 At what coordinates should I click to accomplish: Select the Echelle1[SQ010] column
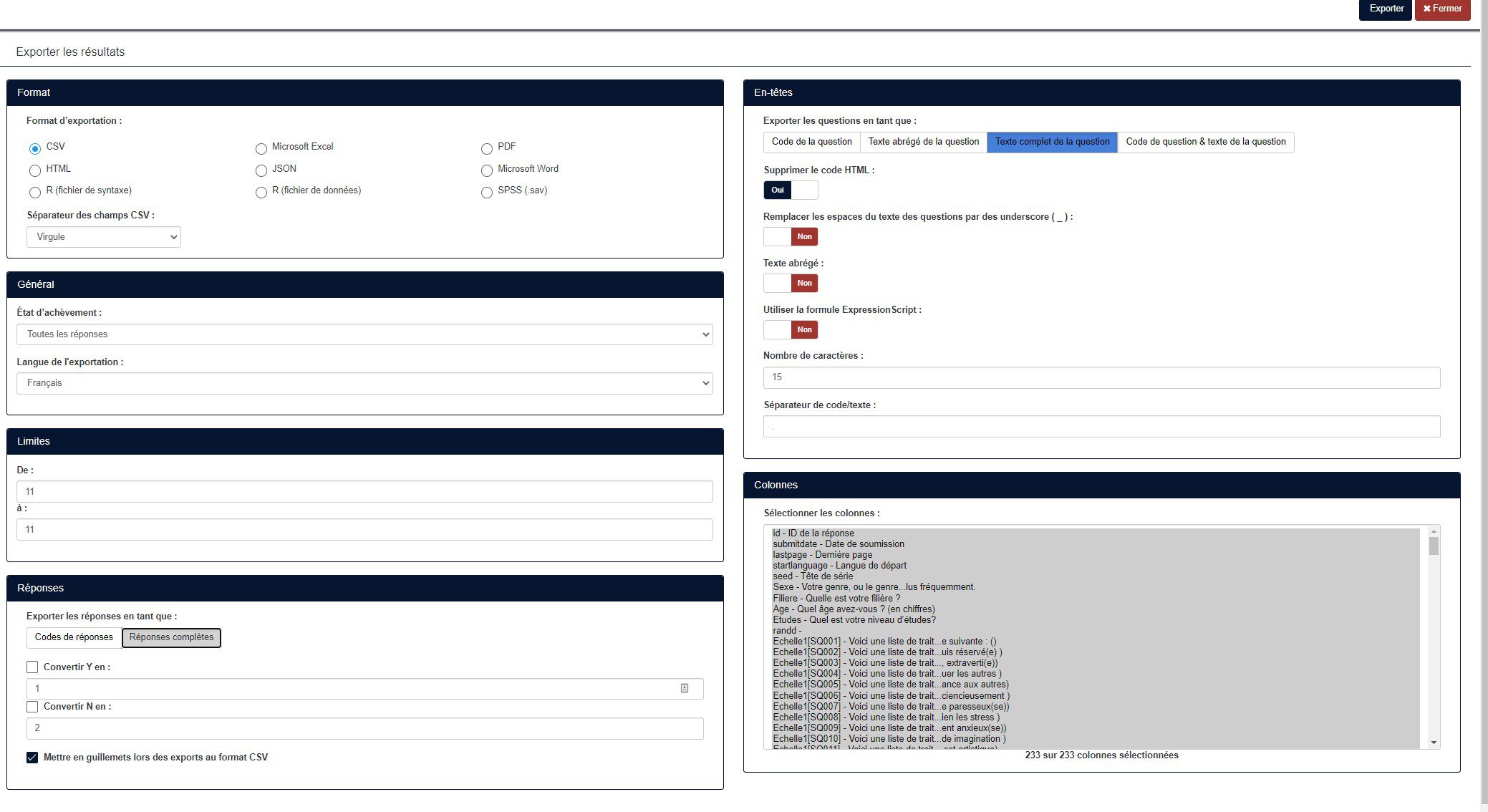[1096, 739]
